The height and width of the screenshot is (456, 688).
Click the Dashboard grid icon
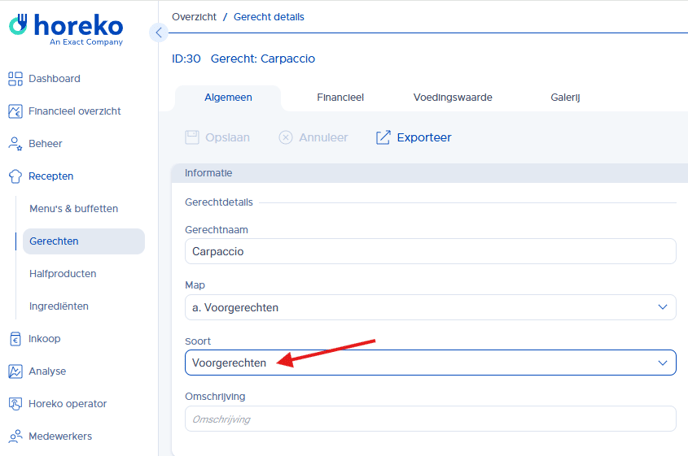tap(15, 79)
